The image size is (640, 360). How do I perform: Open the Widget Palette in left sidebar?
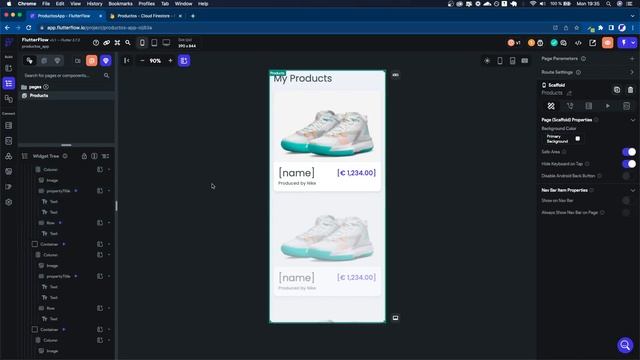coord(9,68)
